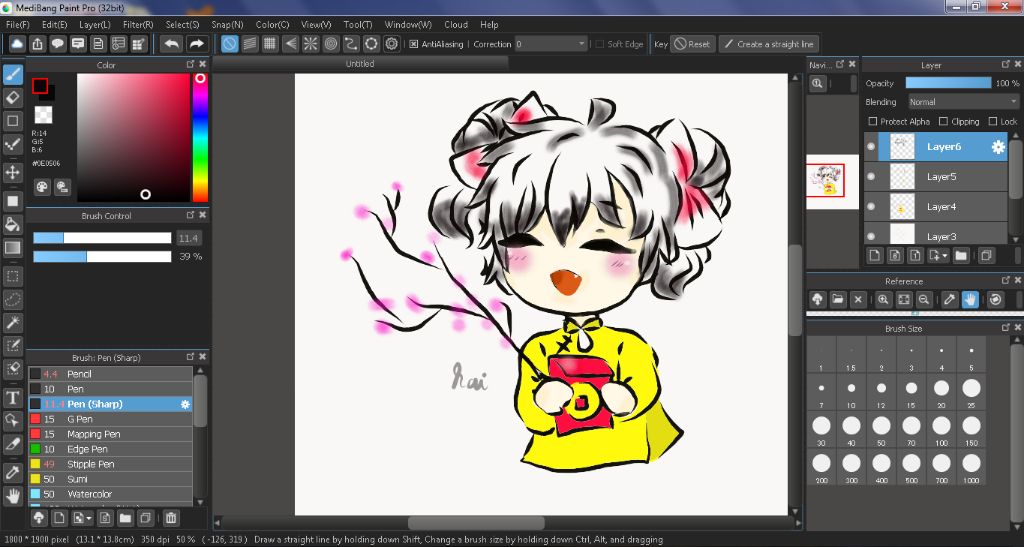The width and height of the screenshot is (1024, 547).
Task: Open the Pen (Sharp) brush settings gear
Action: click(185, 405)
